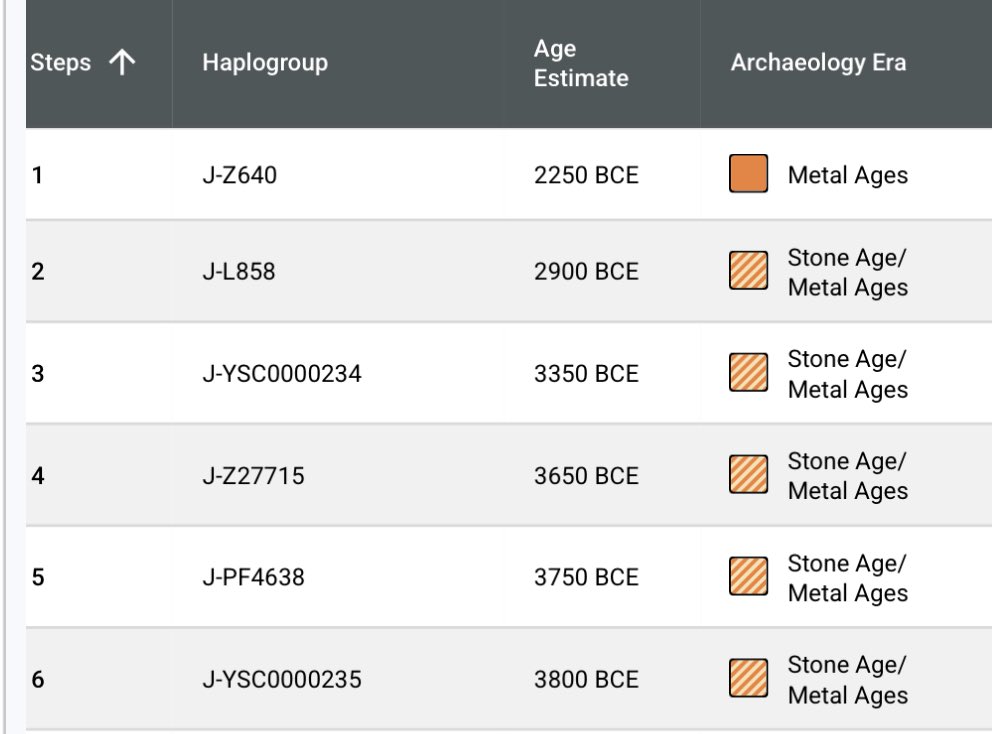Click striped era swatch in J-PF4638 row
This screenshot has width=992, height=734.
(x=749, y=578)
